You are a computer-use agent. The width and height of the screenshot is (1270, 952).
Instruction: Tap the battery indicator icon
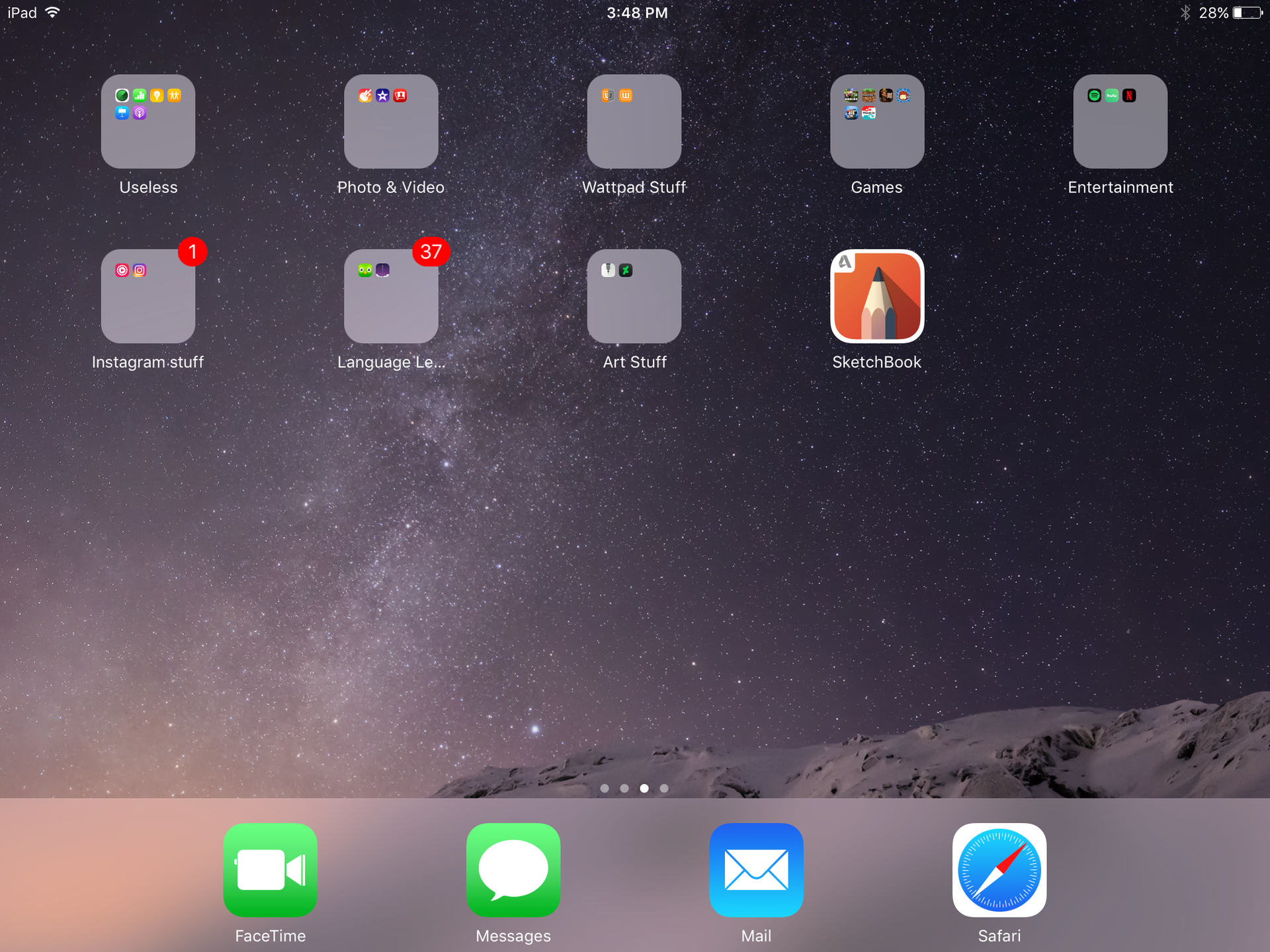(1248, 13)
